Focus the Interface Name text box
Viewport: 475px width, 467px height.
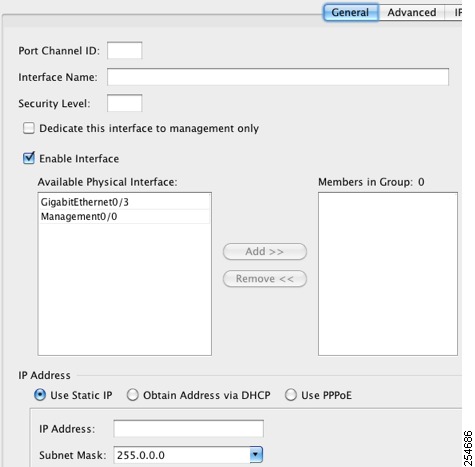pos(278,77)
